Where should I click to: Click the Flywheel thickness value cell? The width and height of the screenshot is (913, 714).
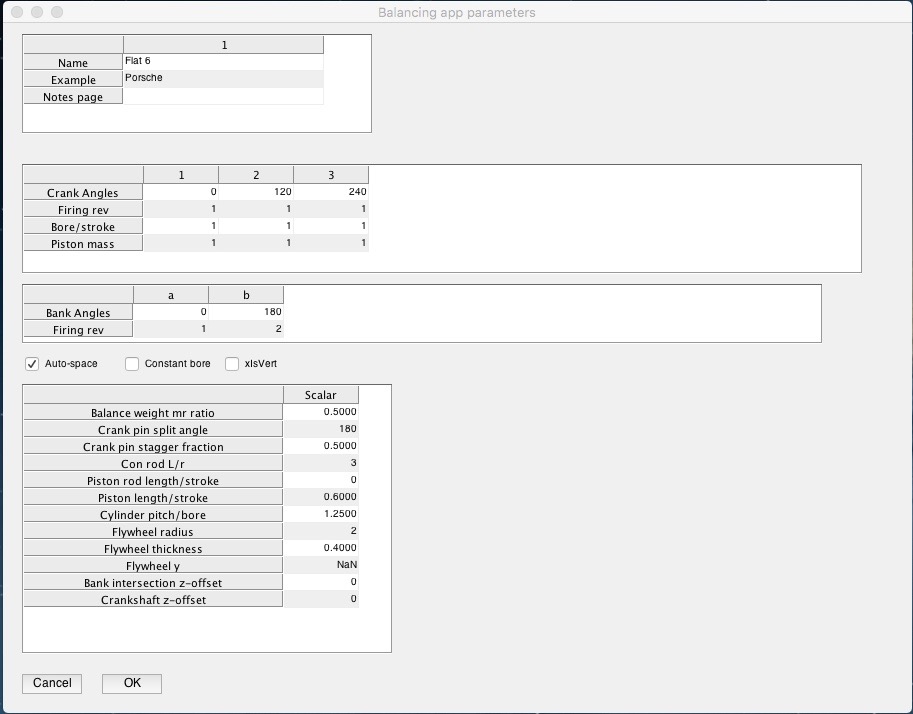[320, 548]
